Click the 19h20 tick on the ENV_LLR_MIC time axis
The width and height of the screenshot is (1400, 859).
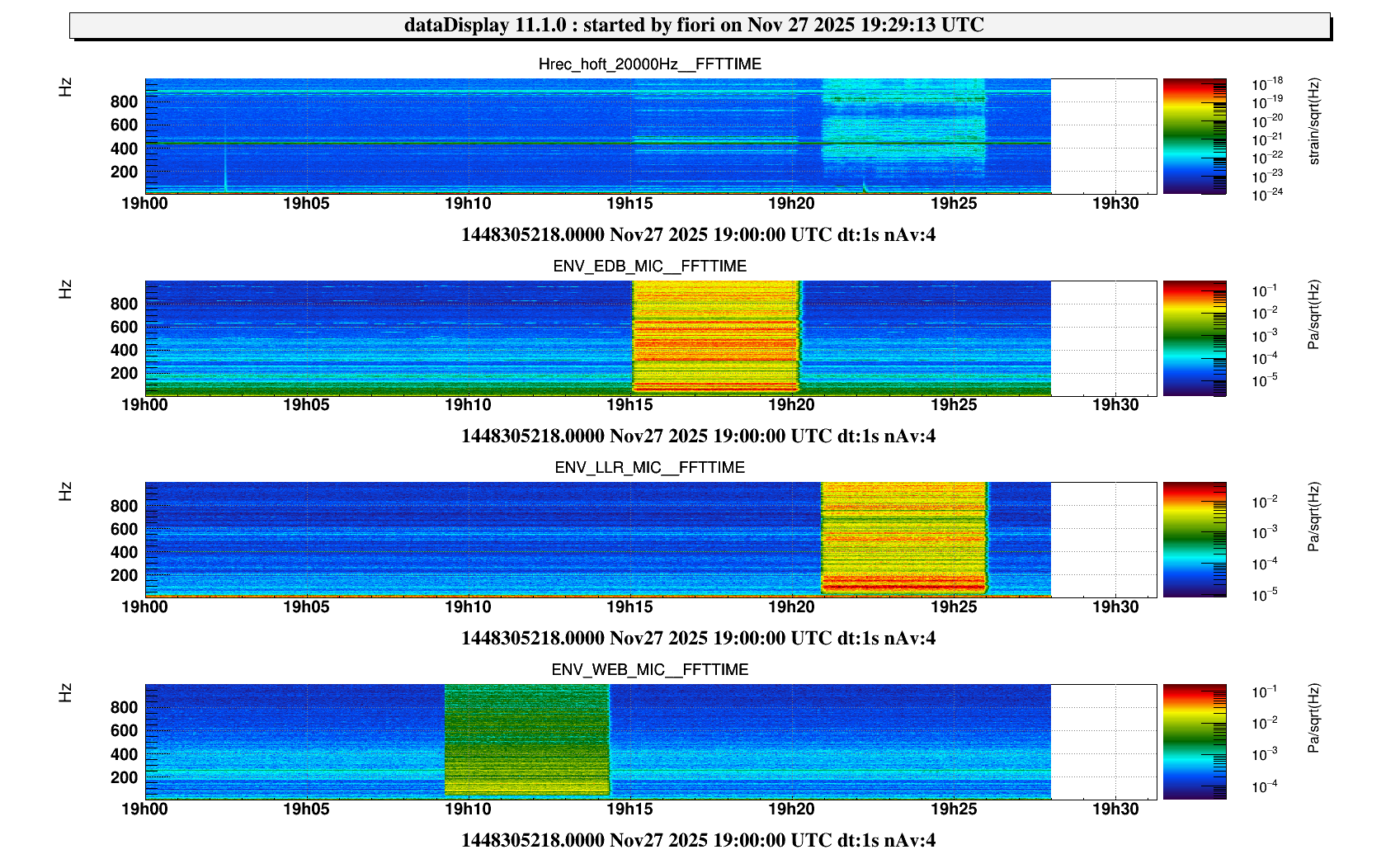click(791, 607)
